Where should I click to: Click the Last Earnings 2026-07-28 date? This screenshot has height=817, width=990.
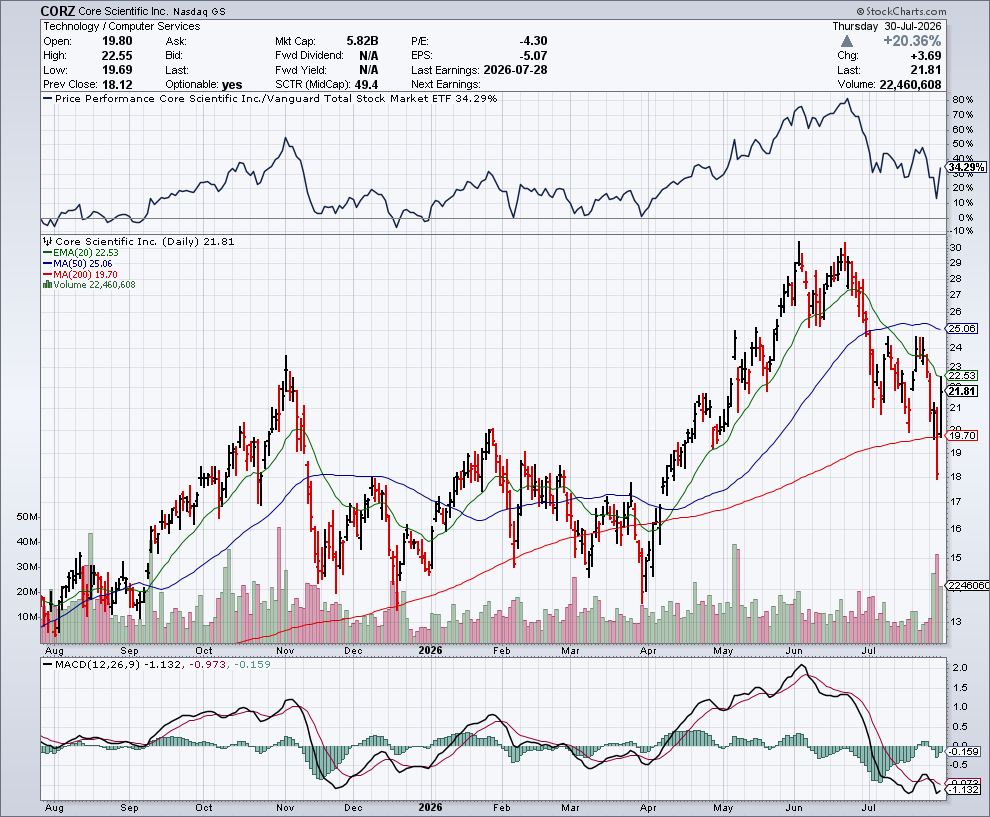(x=515, y=70)
